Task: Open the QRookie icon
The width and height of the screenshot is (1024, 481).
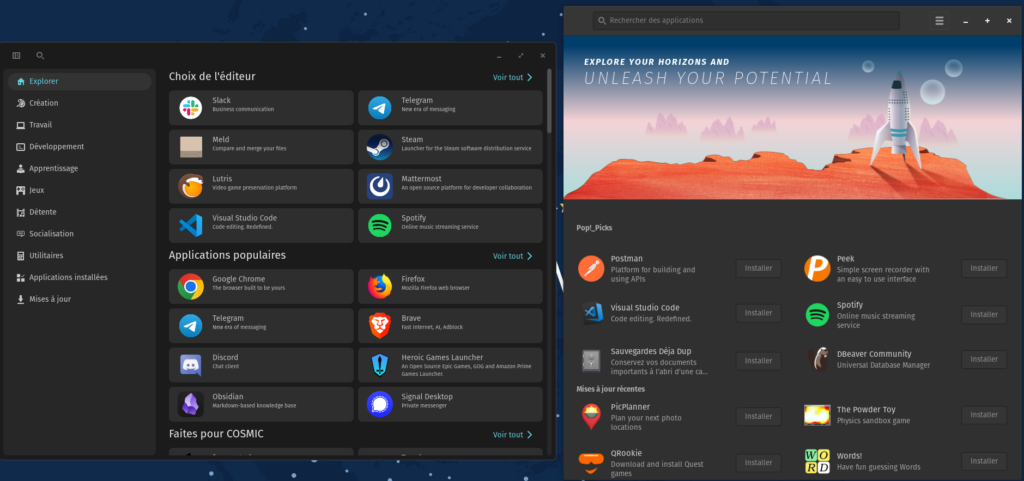Action: [x=591, y=463]
